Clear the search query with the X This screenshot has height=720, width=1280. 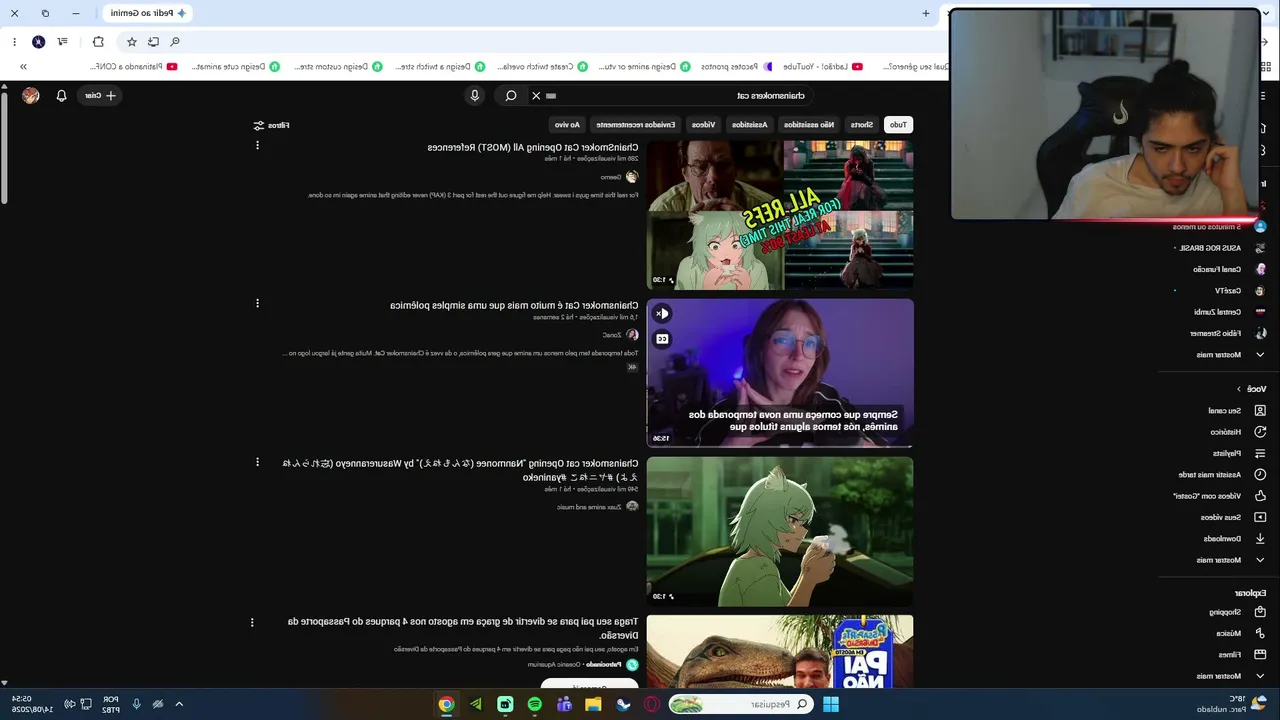coord(536,96)
